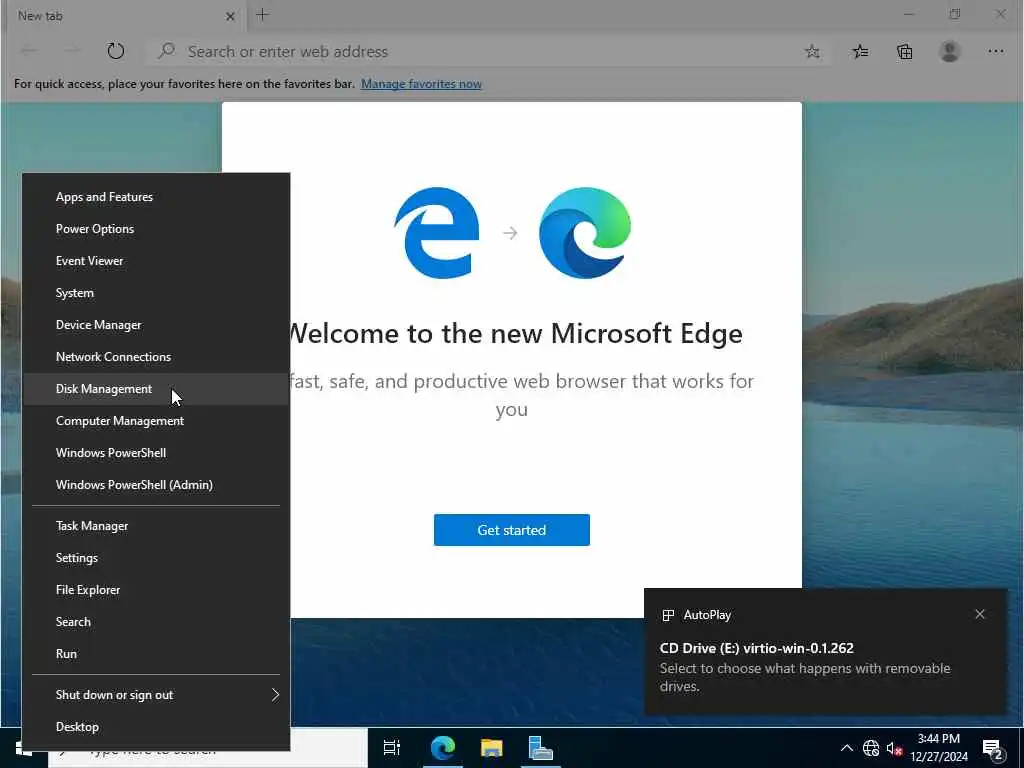Choose Search from the context menu

pyautogui.click(x=157, y=622)
